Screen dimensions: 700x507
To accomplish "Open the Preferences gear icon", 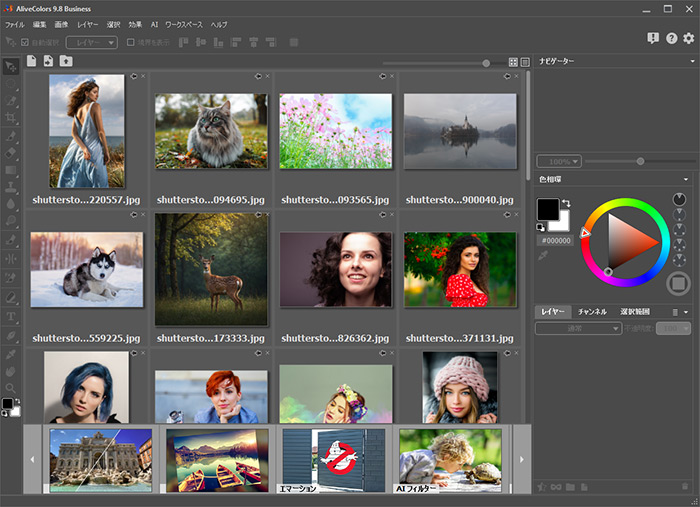I will click(x=689, y=38).
